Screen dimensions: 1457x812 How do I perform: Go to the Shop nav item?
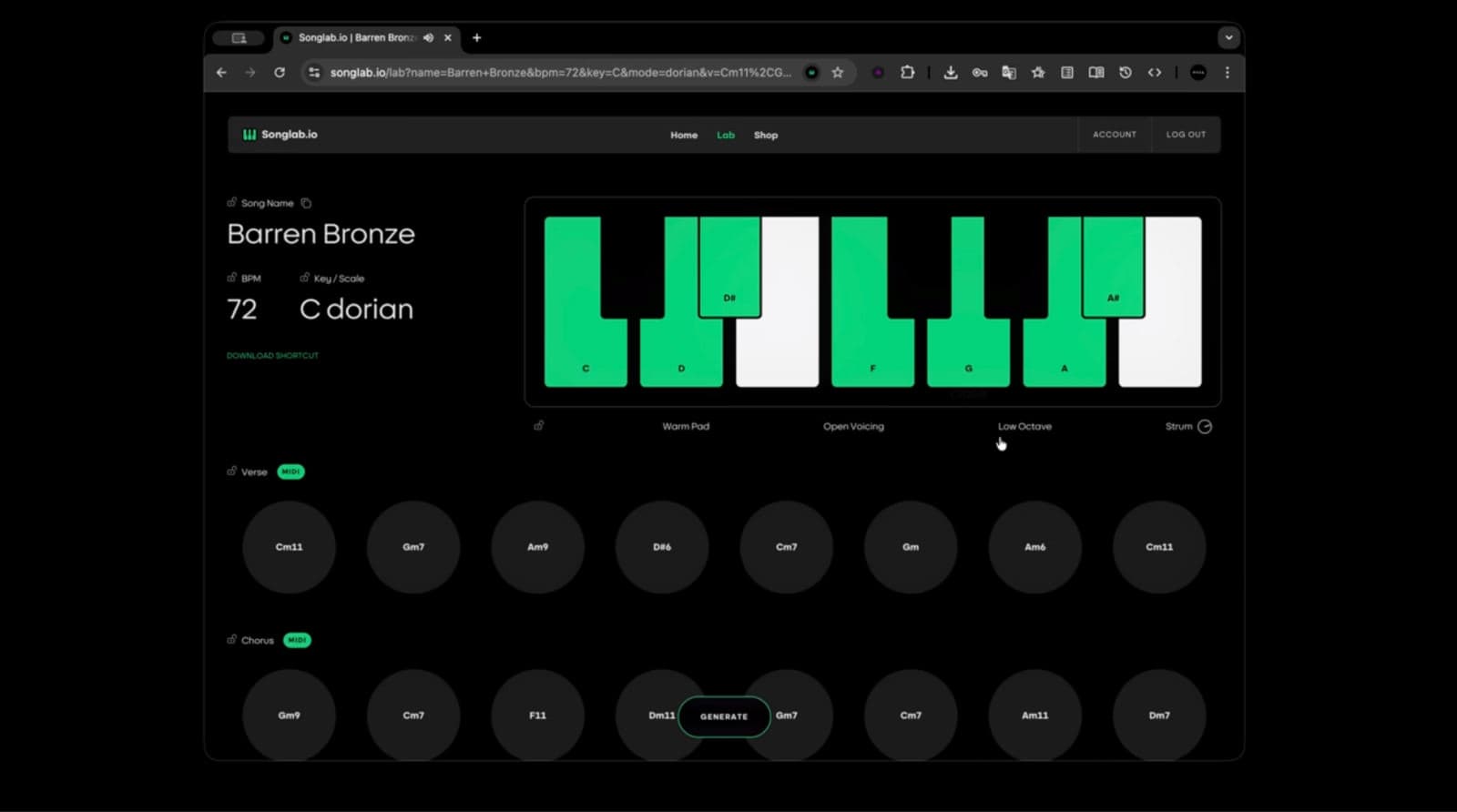(765, 135)
